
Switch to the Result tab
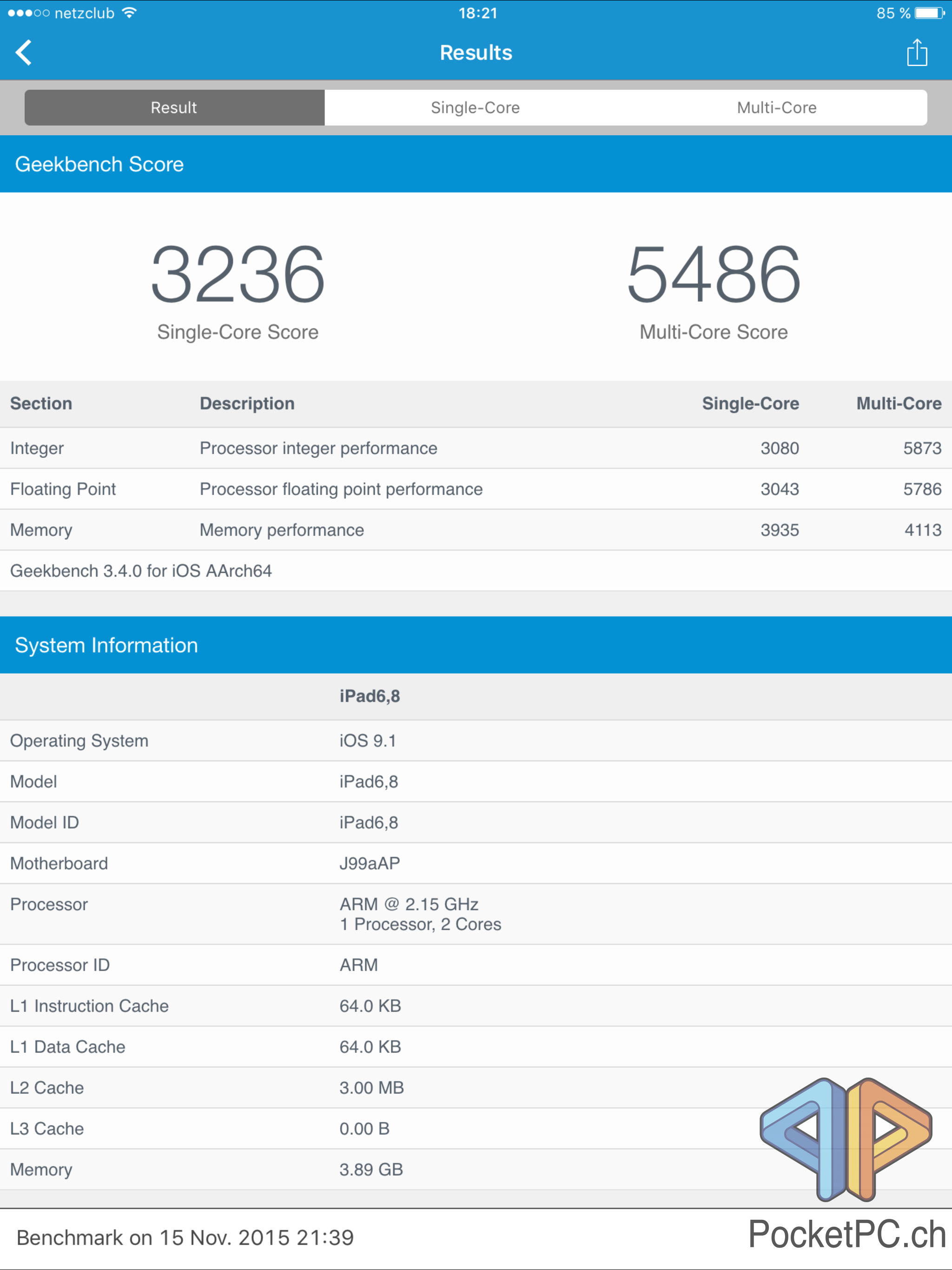[x=174, y=107]
